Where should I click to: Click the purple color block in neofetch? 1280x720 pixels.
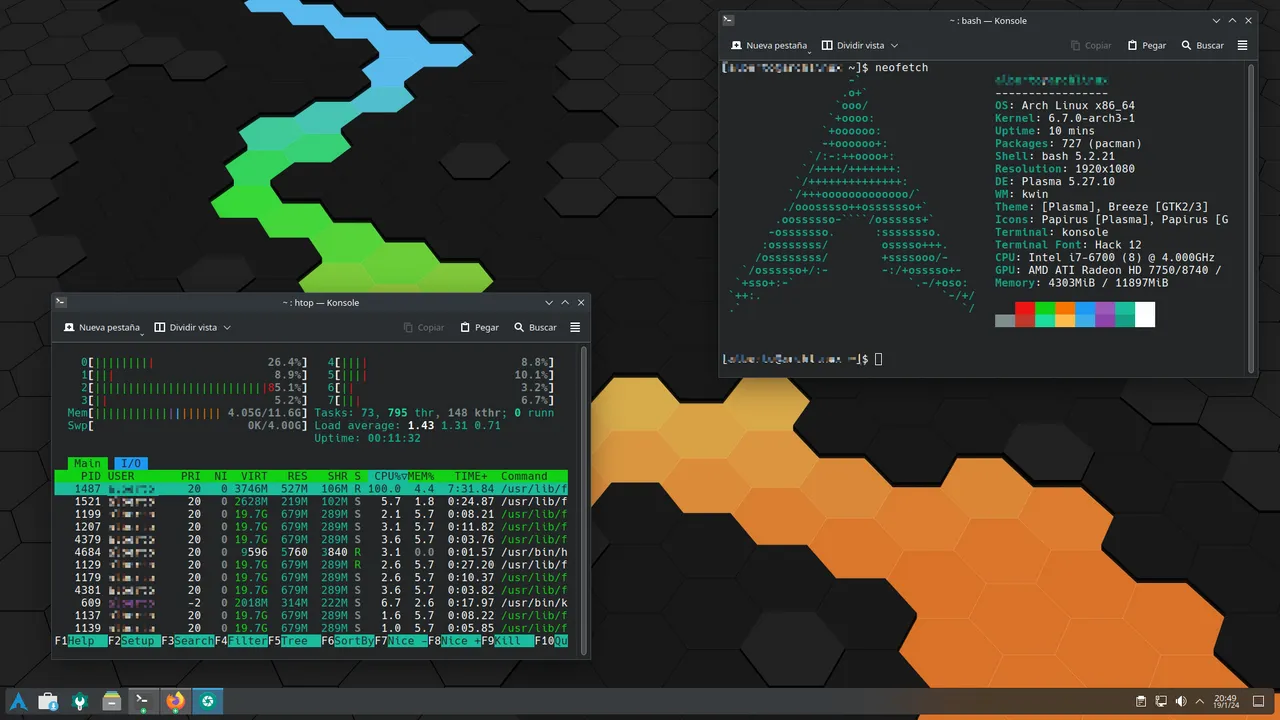[1105, 314]
